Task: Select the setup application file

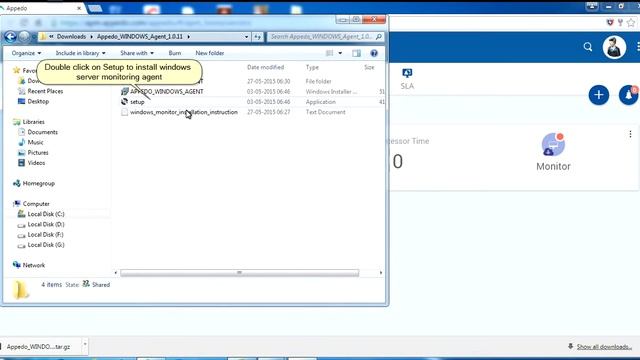Action: (137, 102)
